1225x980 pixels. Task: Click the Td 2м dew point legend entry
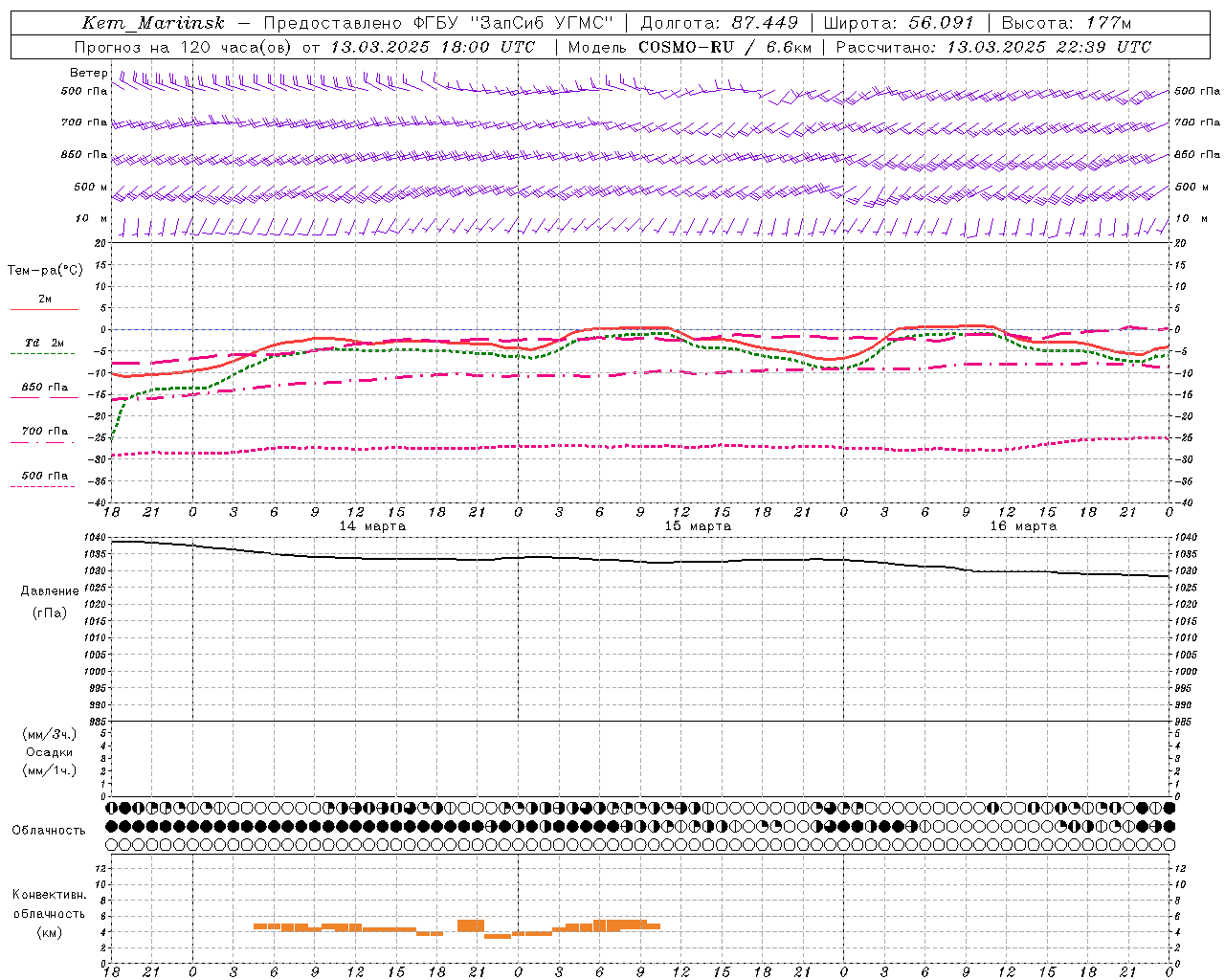tap(45, 343)
